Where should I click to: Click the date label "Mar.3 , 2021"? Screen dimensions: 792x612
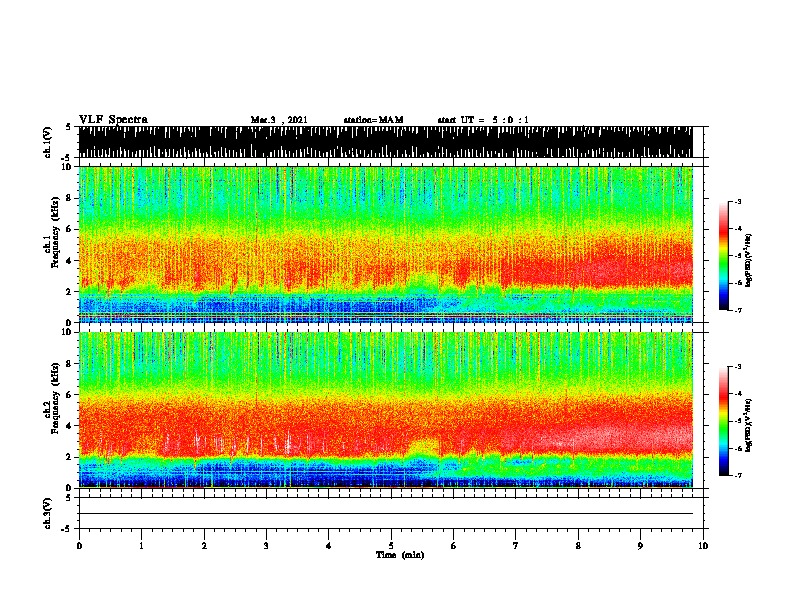tap(279, 120)
